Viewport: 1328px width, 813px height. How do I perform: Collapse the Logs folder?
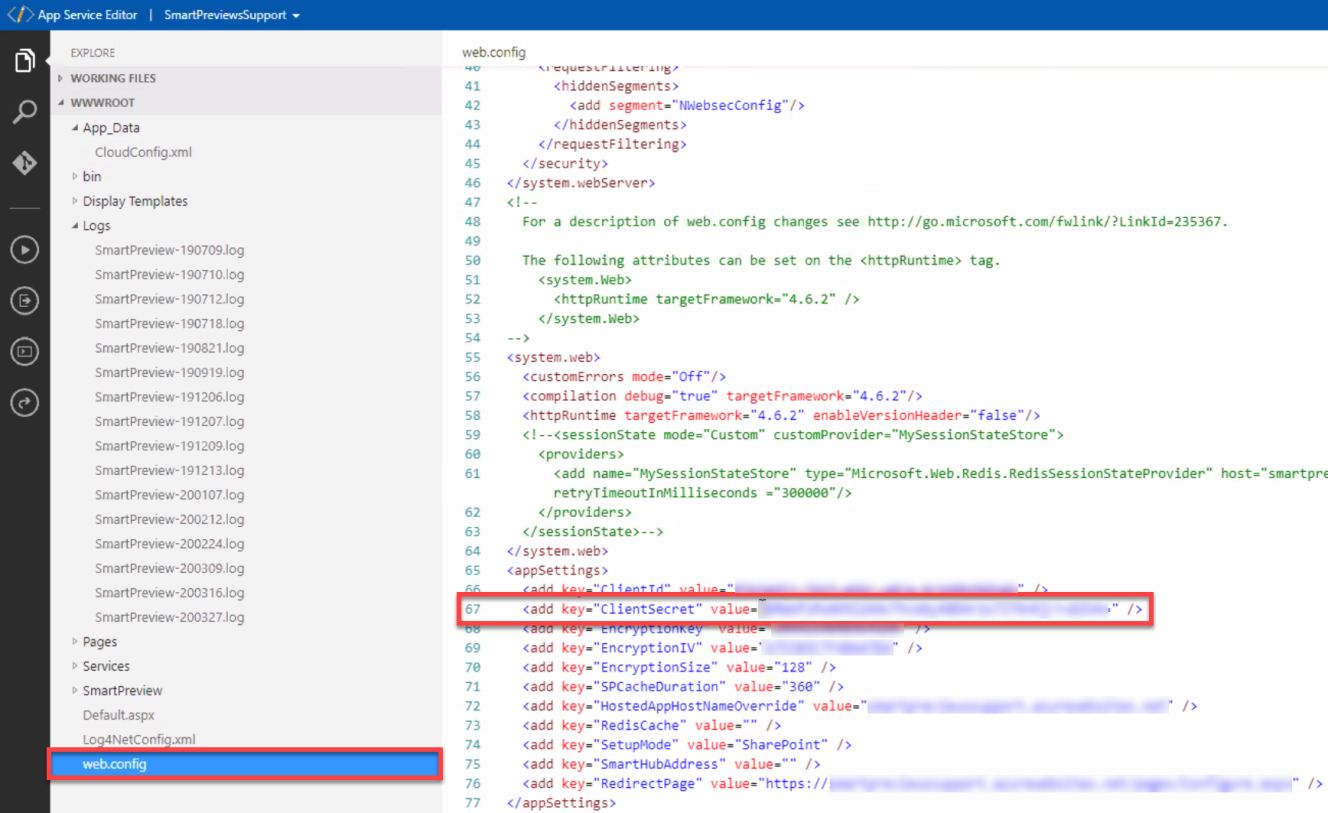96,226
